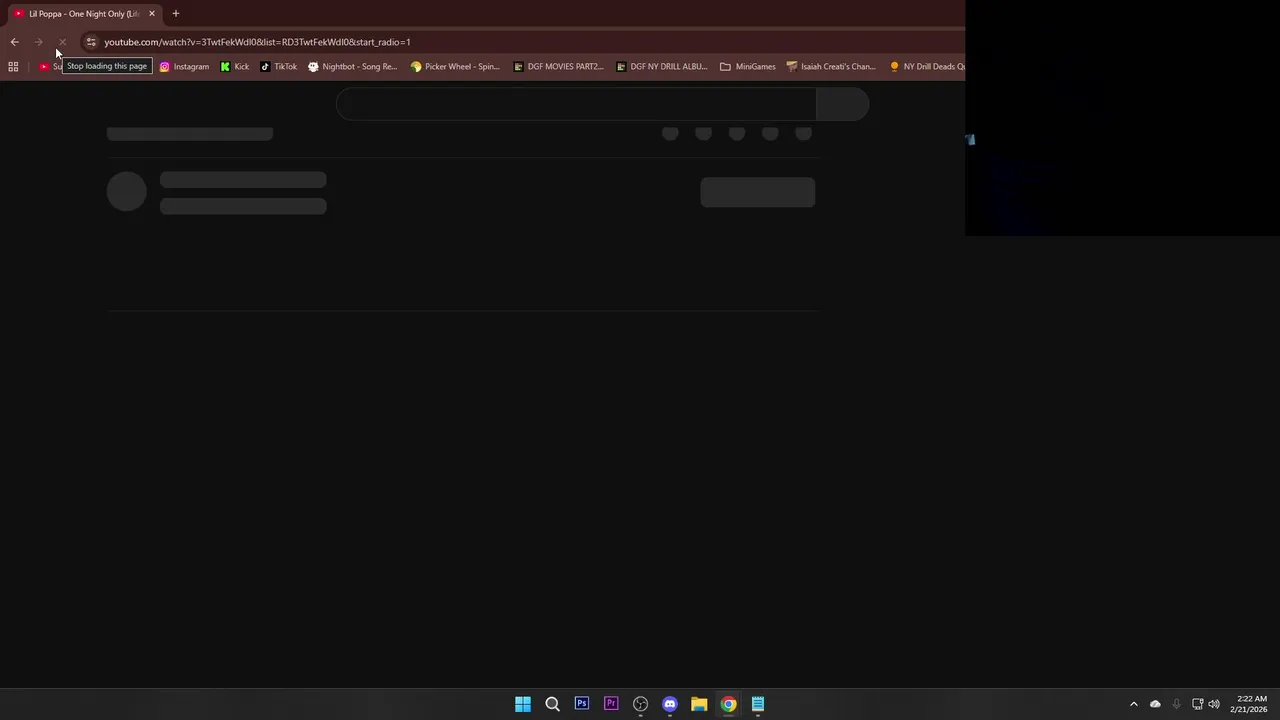Open the volume speaker tray icon
This screenshot has height=720, width=1280.
point(1214,704)
